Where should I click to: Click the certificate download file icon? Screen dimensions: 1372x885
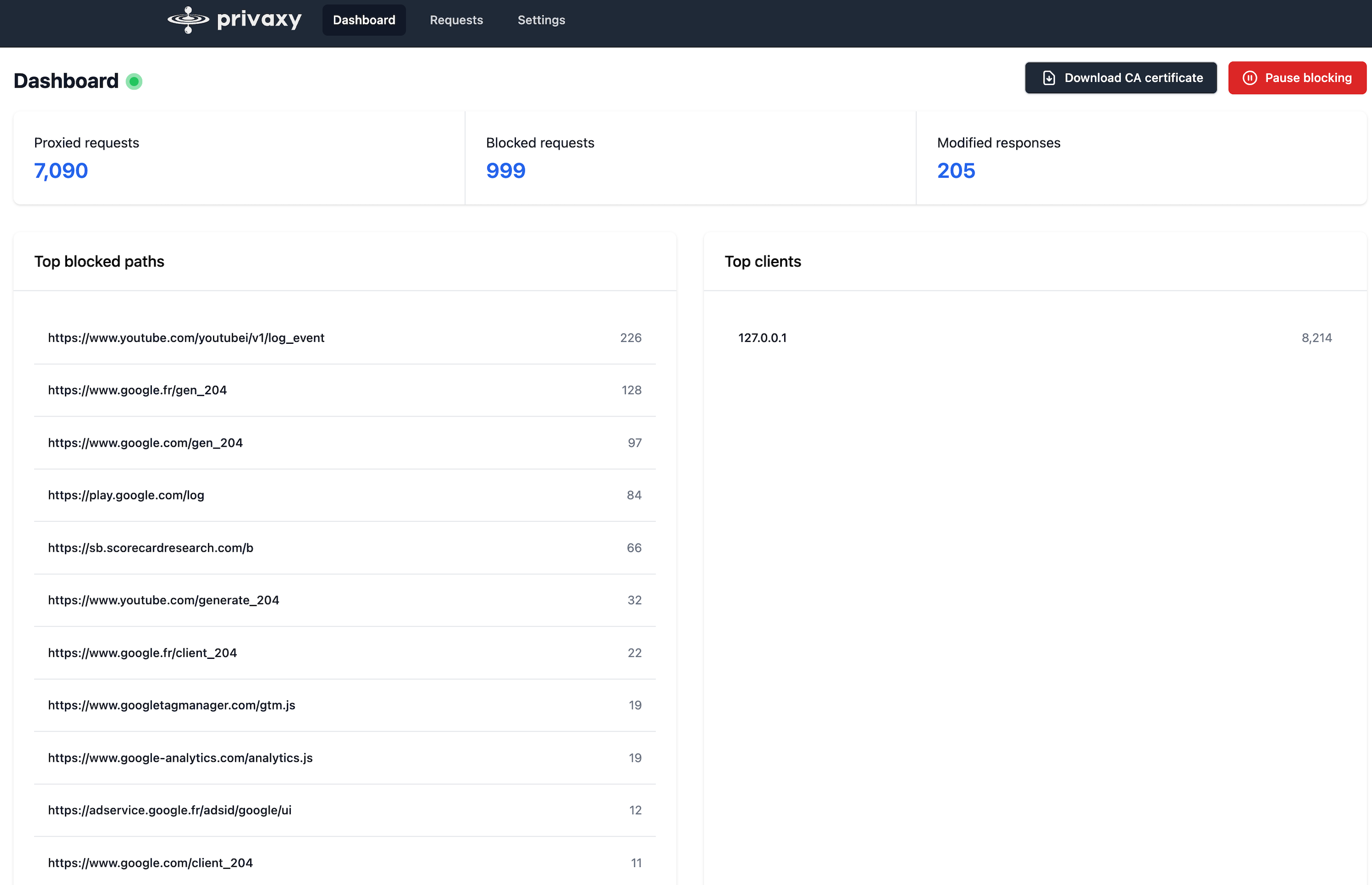(1049, 78)
